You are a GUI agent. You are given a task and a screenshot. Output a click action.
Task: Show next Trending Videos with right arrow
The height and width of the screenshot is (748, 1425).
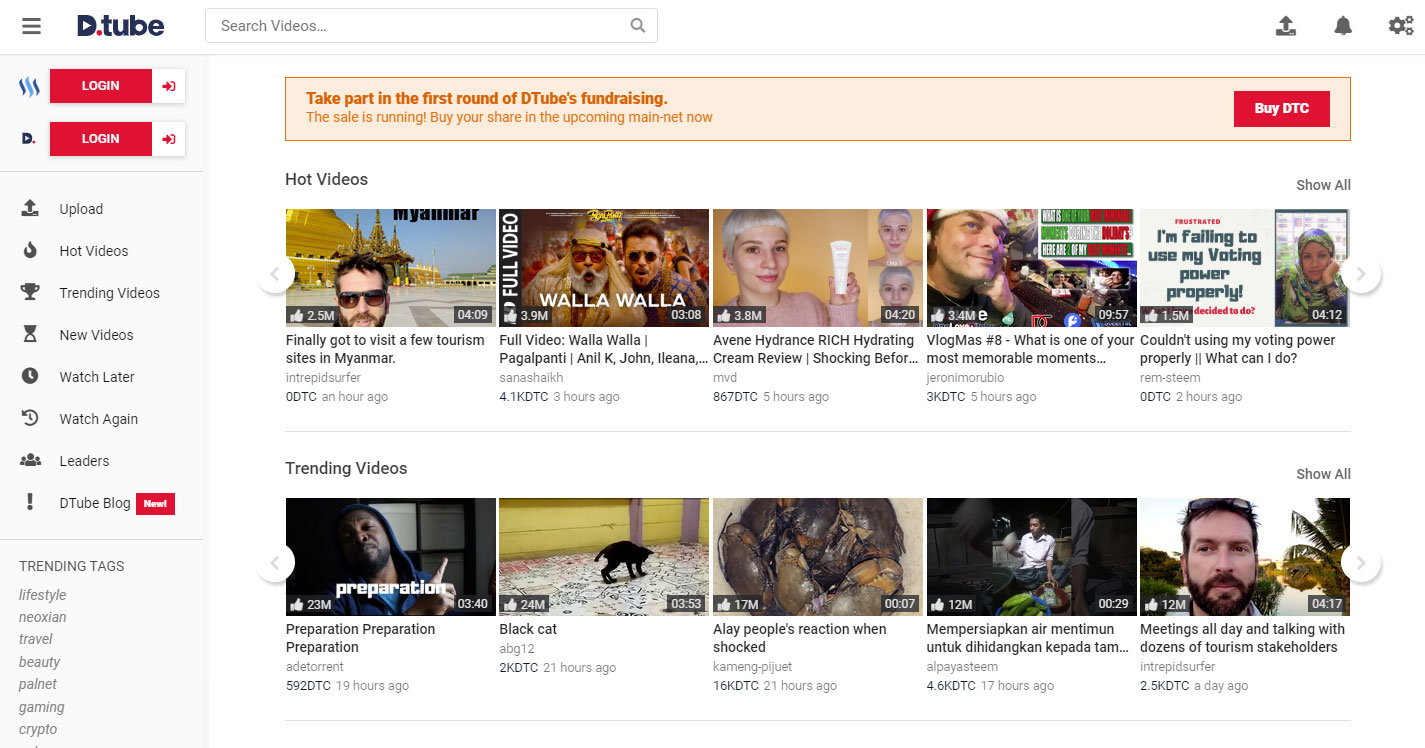(1361, 562)
